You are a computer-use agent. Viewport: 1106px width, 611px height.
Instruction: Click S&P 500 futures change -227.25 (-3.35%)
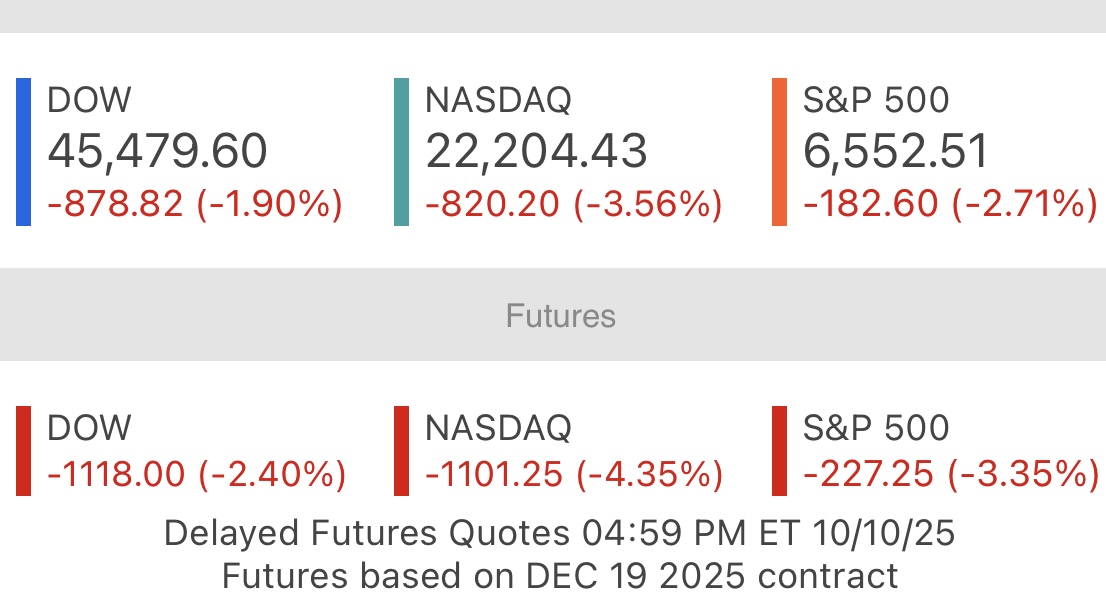coord(951,474)
